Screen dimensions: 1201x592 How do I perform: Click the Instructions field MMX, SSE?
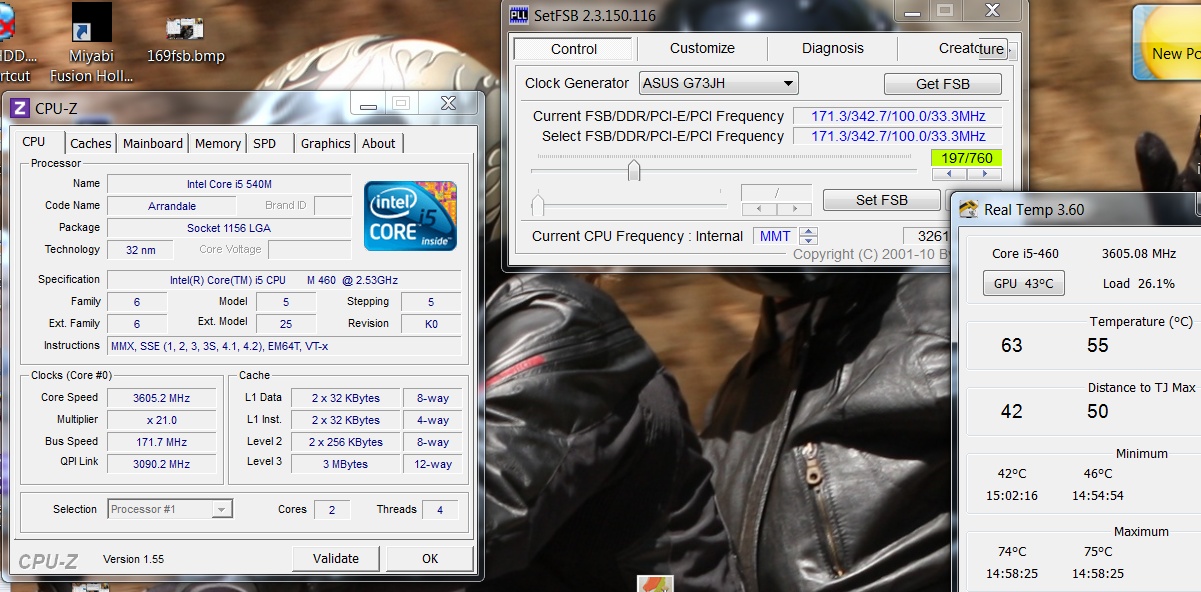(284, 345)
